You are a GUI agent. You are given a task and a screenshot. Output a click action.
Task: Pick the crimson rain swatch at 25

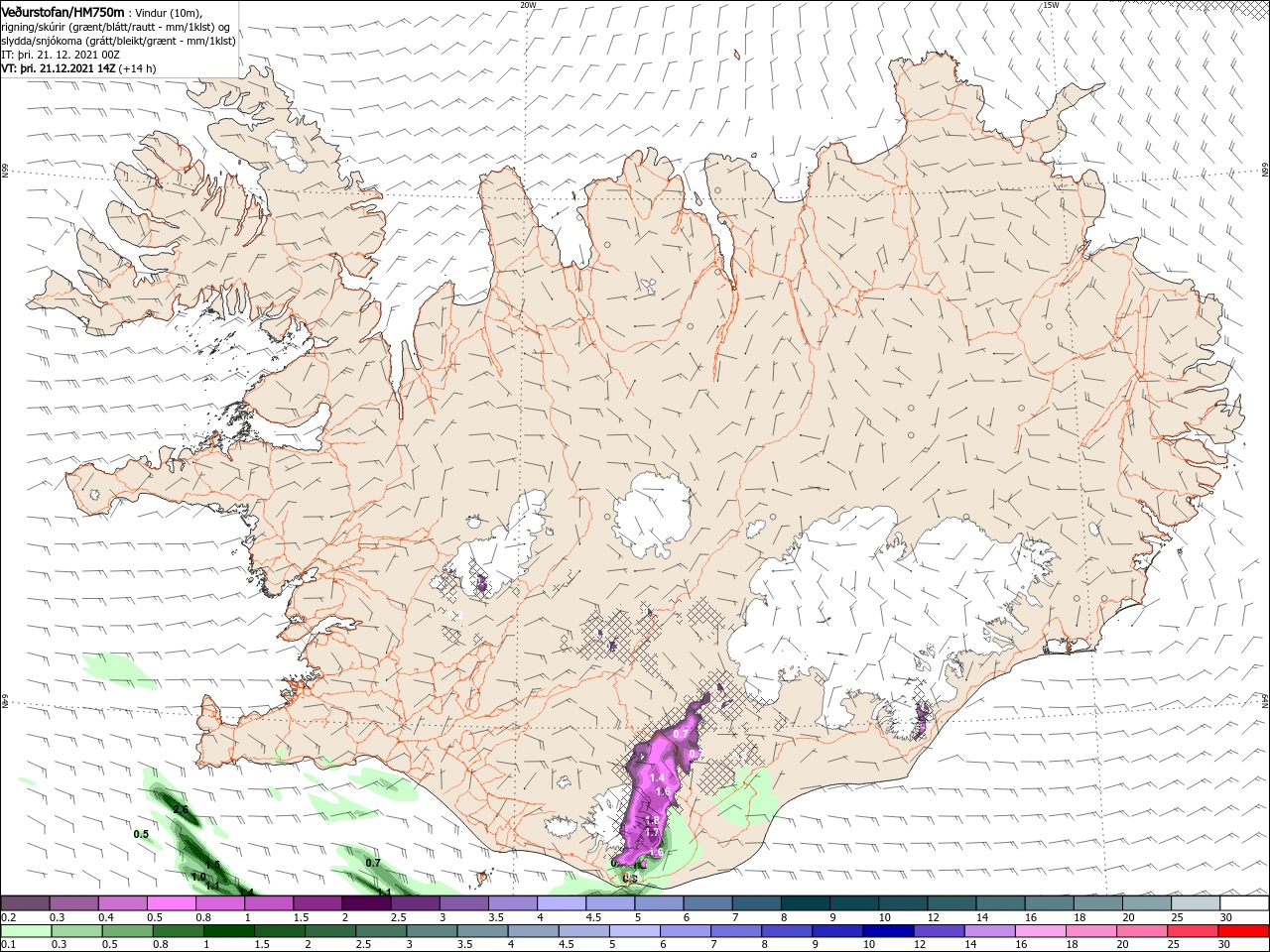point(1194,931)
